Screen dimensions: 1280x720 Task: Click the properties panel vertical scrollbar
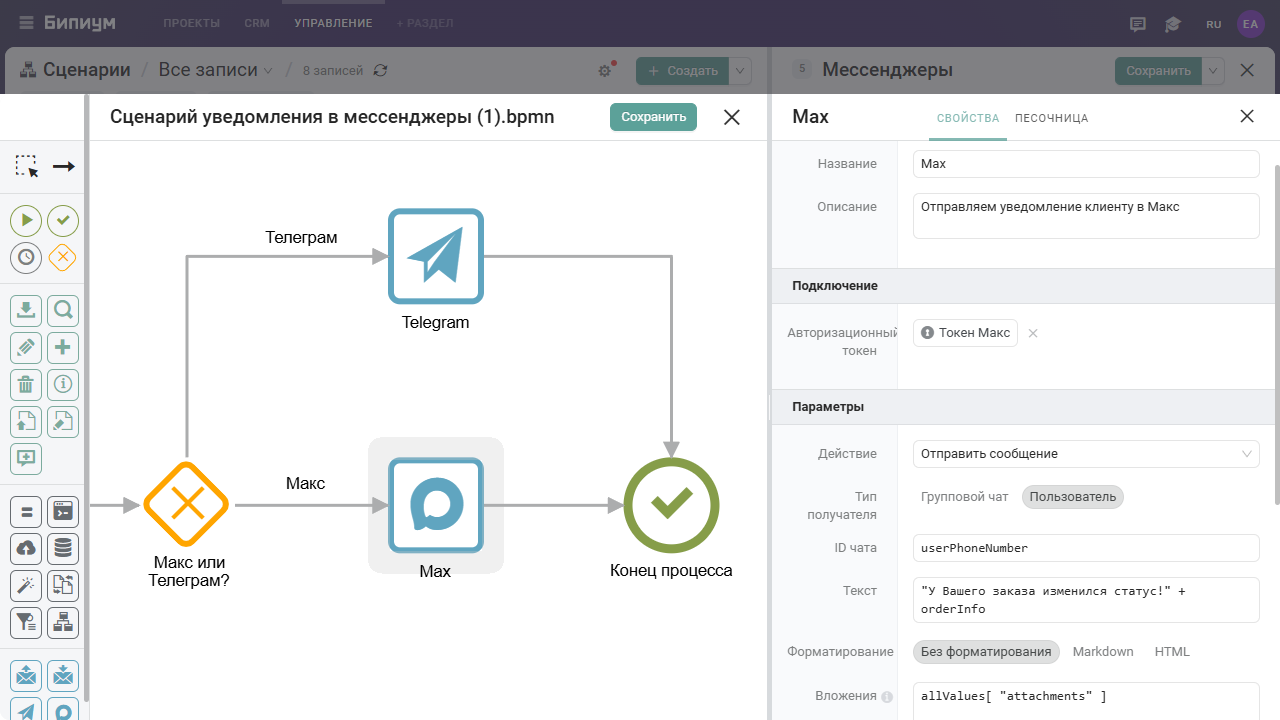coord(1276,335)
